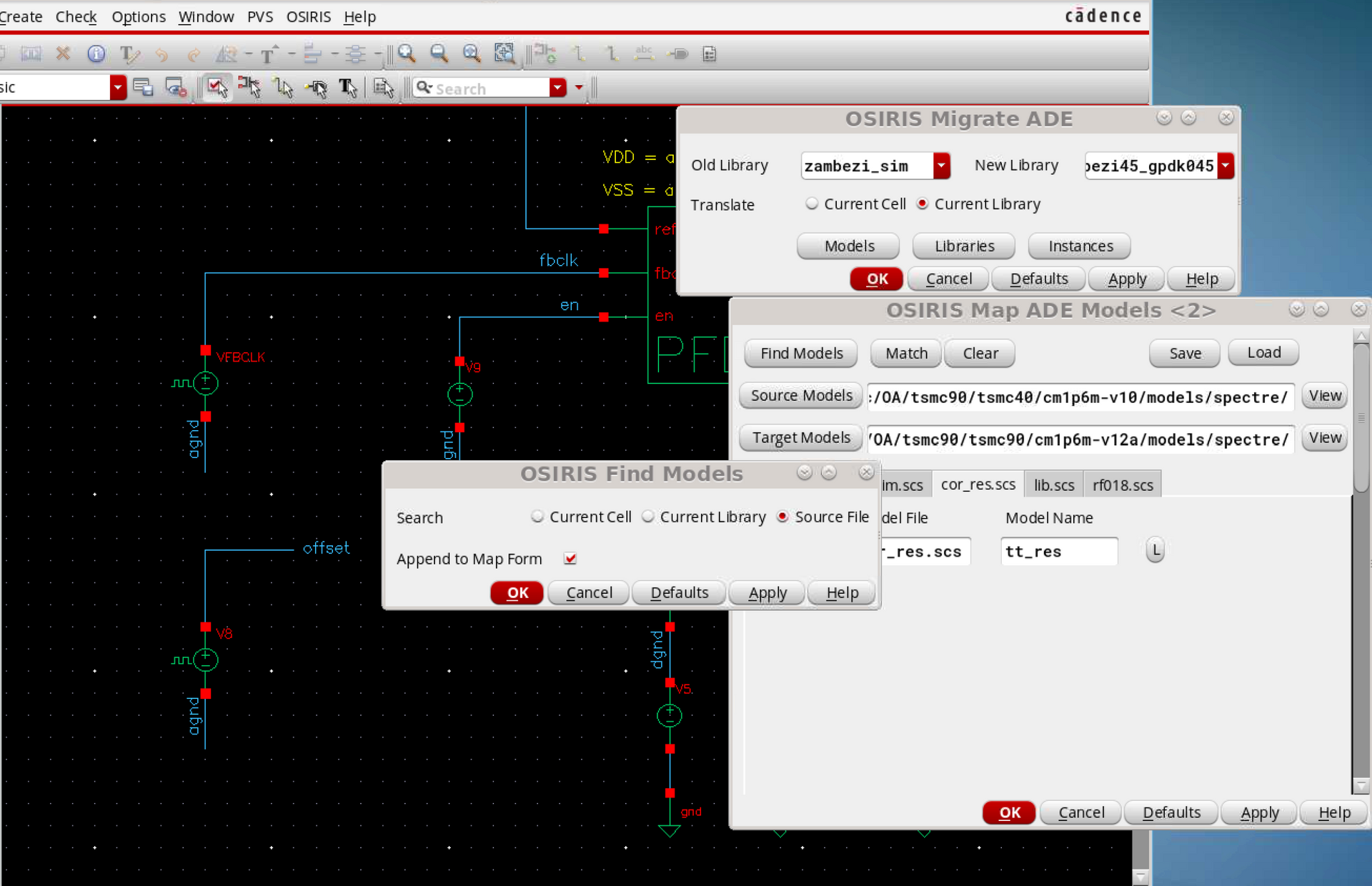Select the Rotate tool icon
This screenshot has width=1372, height=886.
pos(227,54)
